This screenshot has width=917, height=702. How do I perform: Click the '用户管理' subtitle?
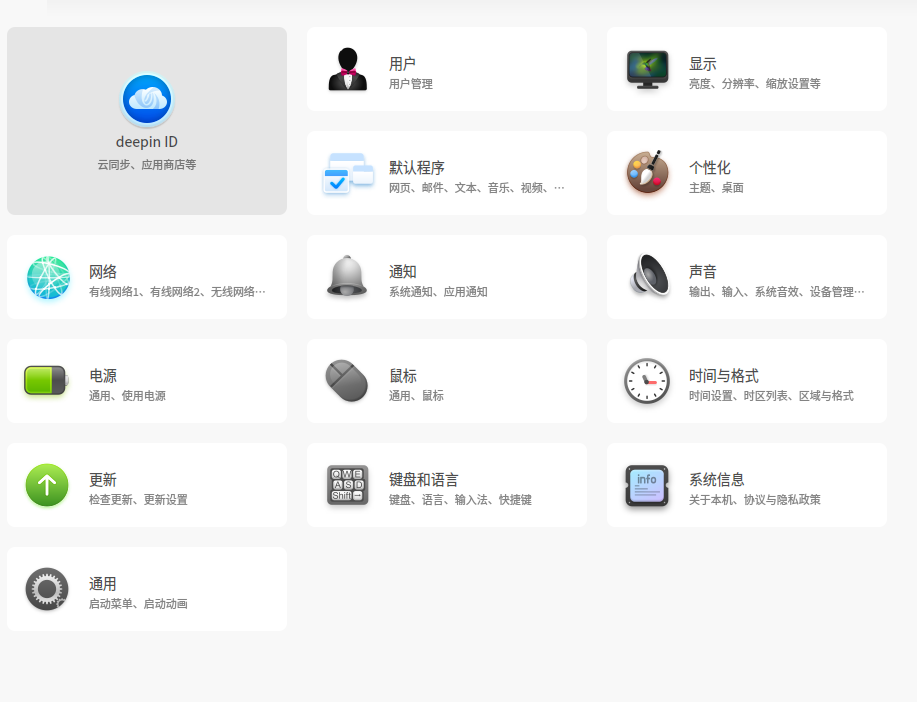click(x=411, y=84)
